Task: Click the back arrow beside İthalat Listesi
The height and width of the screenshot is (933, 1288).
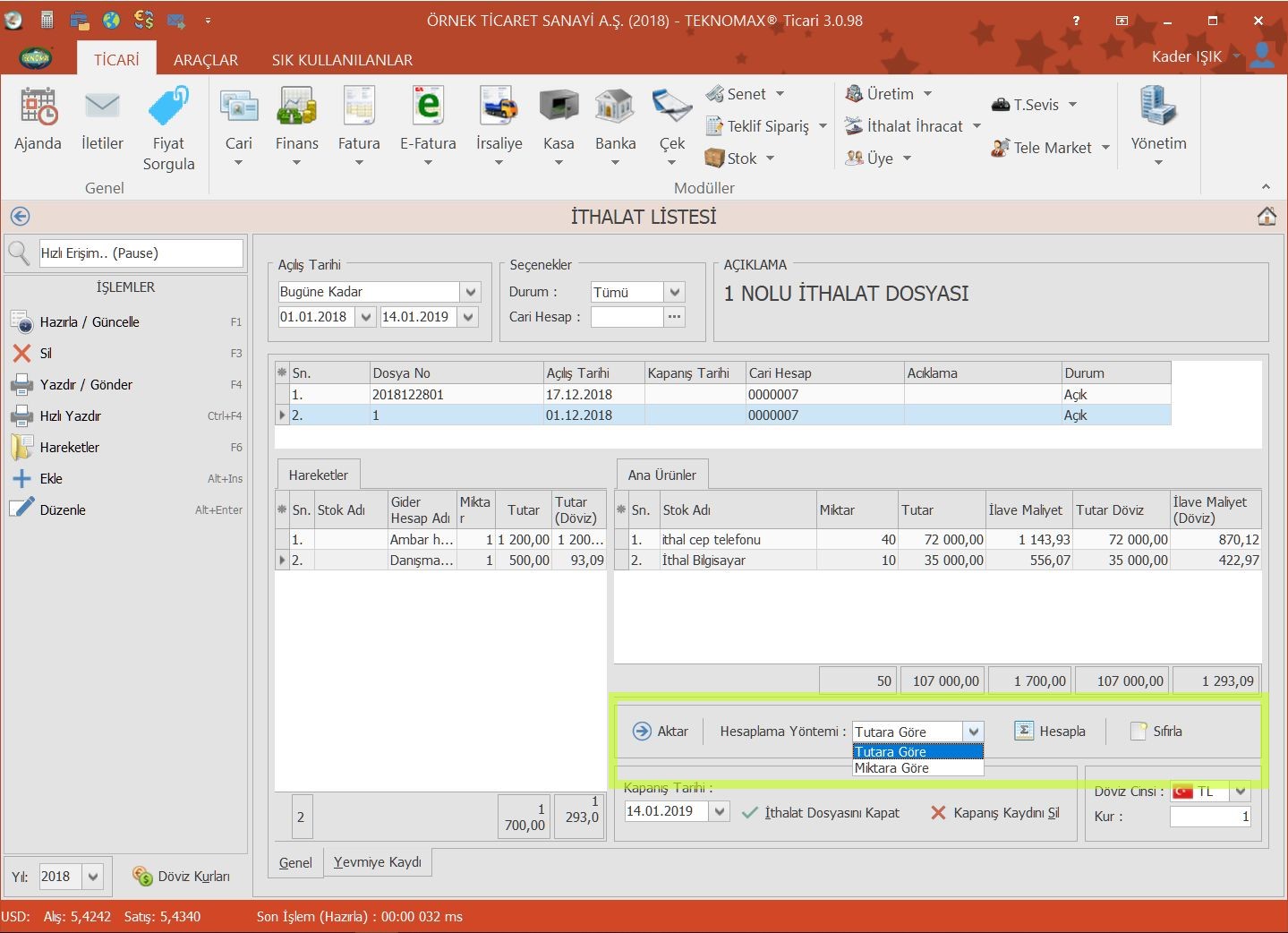Action: coord(20,217)
